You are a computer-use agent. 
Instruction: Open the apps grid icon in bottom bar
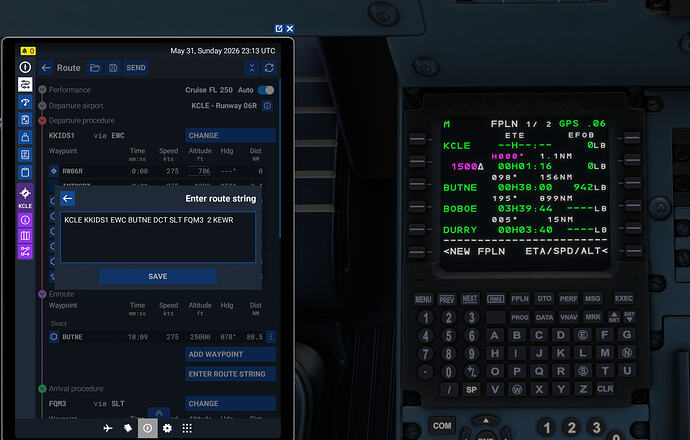187,428
